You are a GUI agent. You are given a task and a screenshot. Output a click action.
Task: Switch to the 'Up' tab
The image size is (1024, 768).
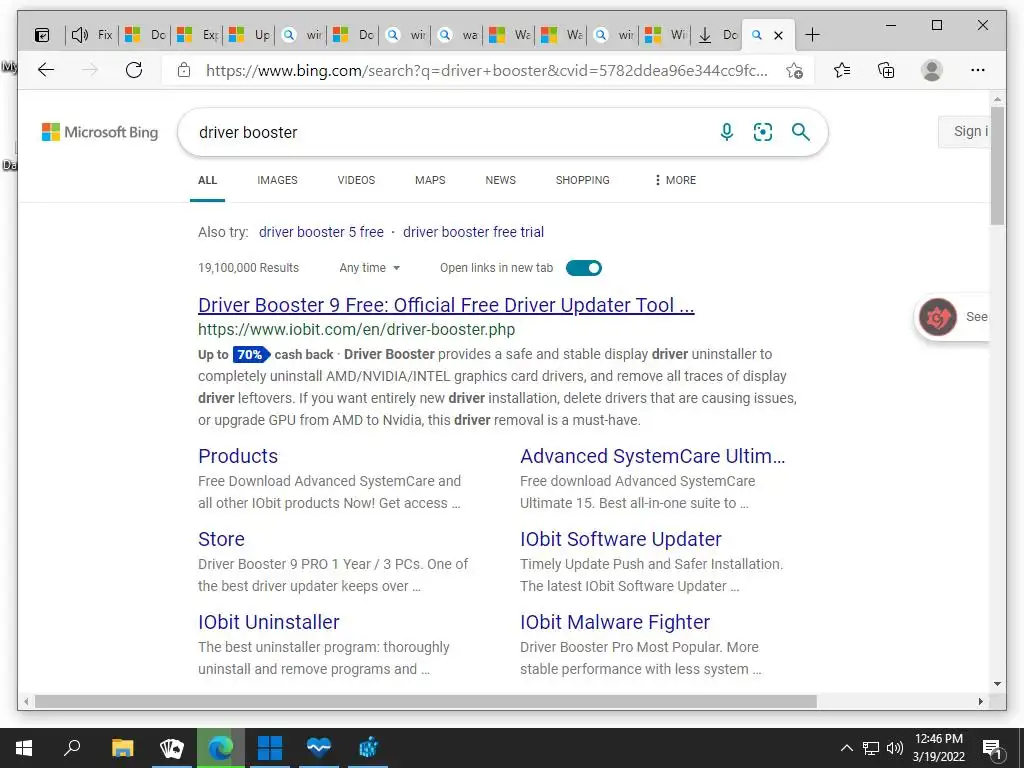click(249, 35)
